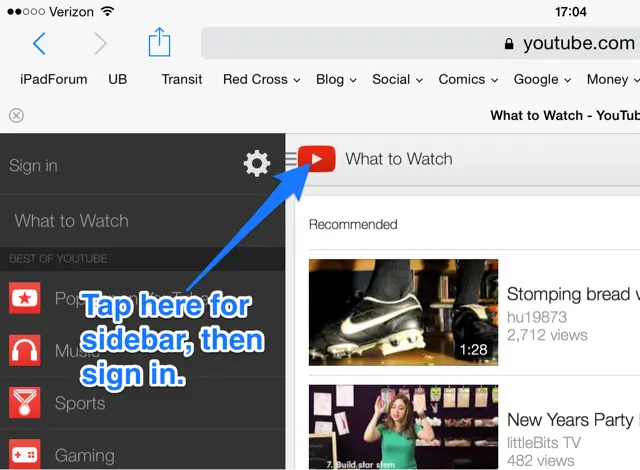
Task: Open YouTube settings gear icon
Action: (x=257, y=164)
